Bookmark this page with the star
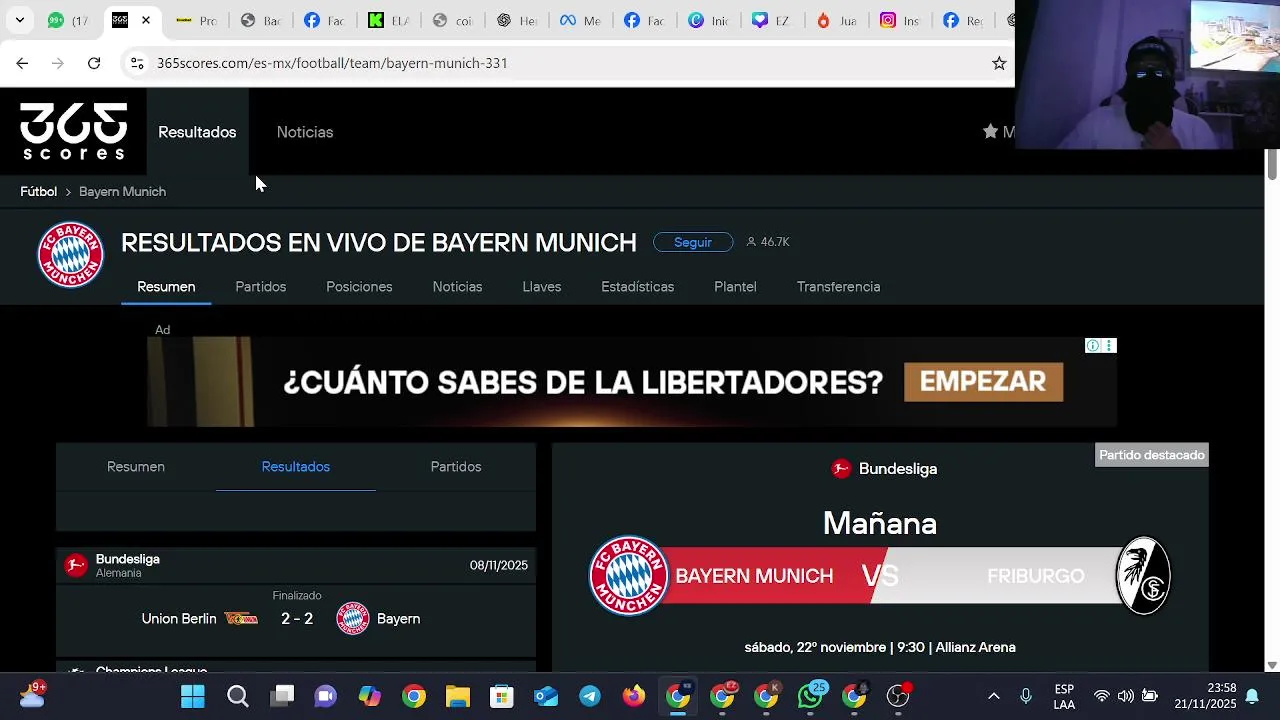The height and width of the screenshot is (720, 1280). tap(999, 63)
